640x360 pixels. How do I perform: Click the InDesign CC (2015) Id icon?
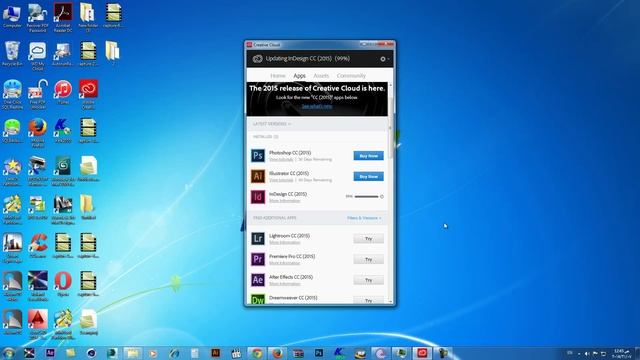point(258,197)
